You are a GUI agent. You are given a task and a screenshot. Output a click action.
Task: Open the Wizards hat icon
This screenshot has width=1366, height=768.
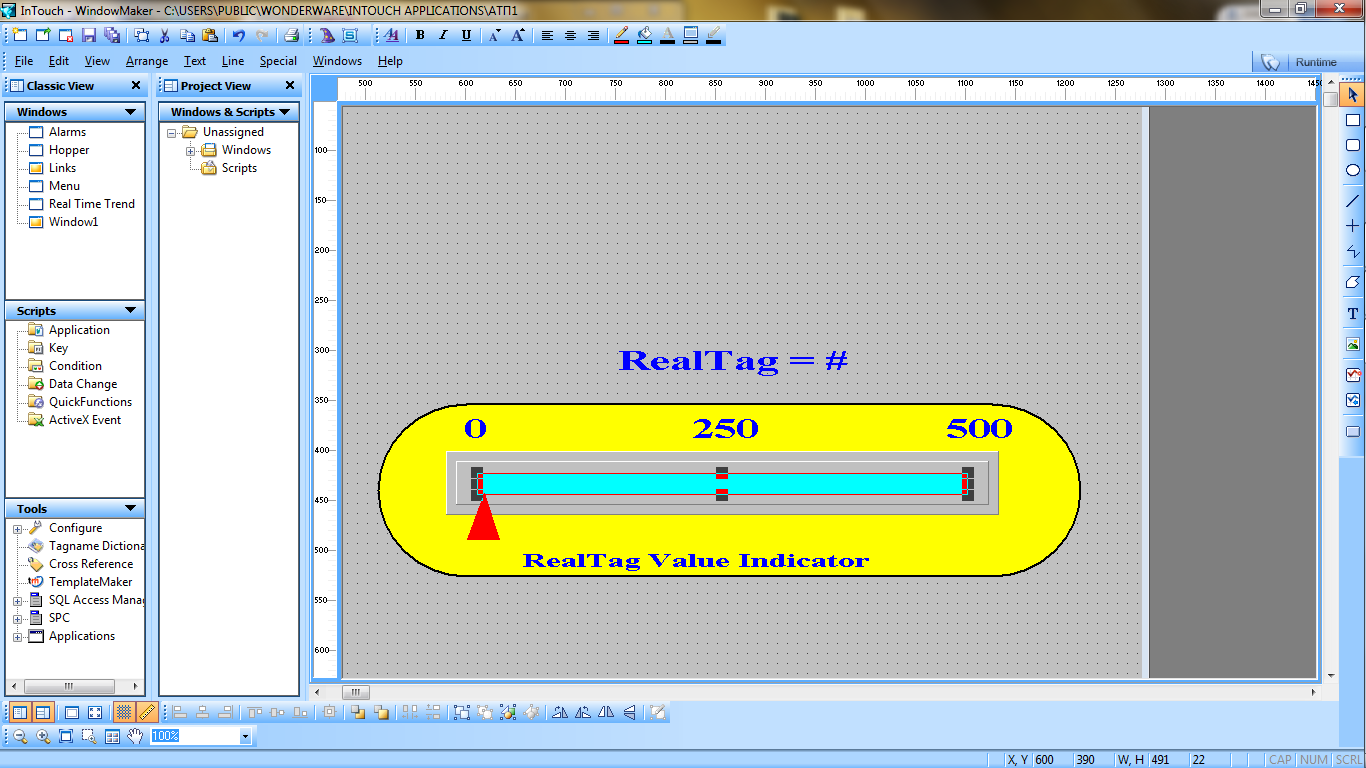pos(327,35)
